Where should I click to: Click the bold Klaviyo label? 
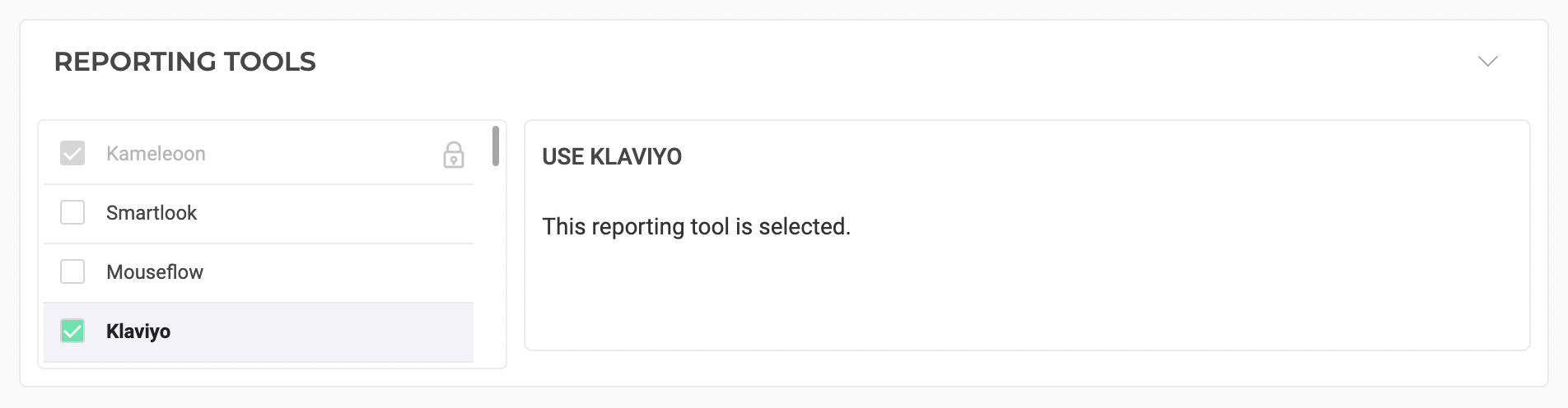(x=138, y=331)
